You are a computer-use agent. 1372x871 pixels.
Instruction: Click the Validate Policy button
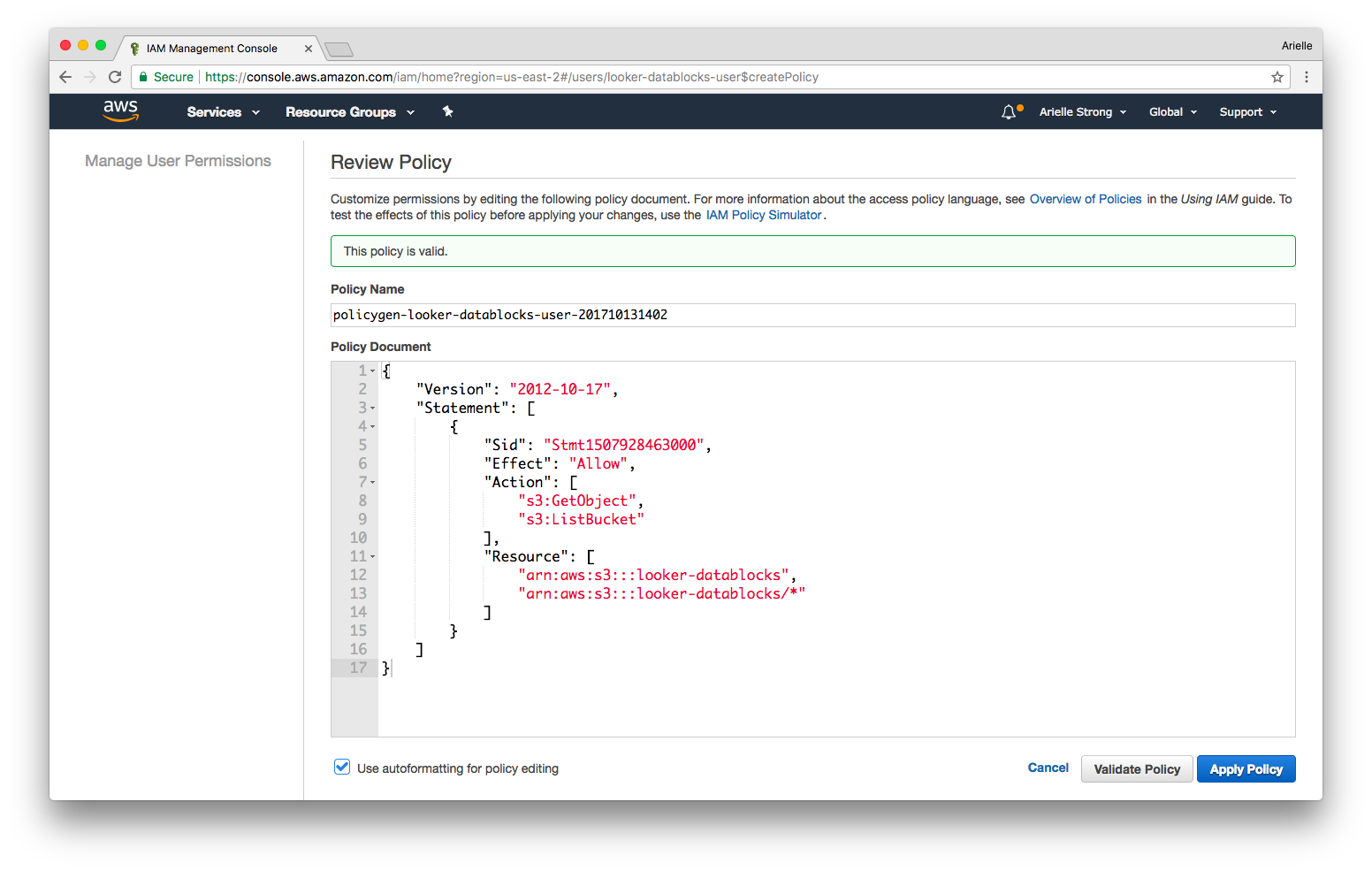pos(1137,769)
